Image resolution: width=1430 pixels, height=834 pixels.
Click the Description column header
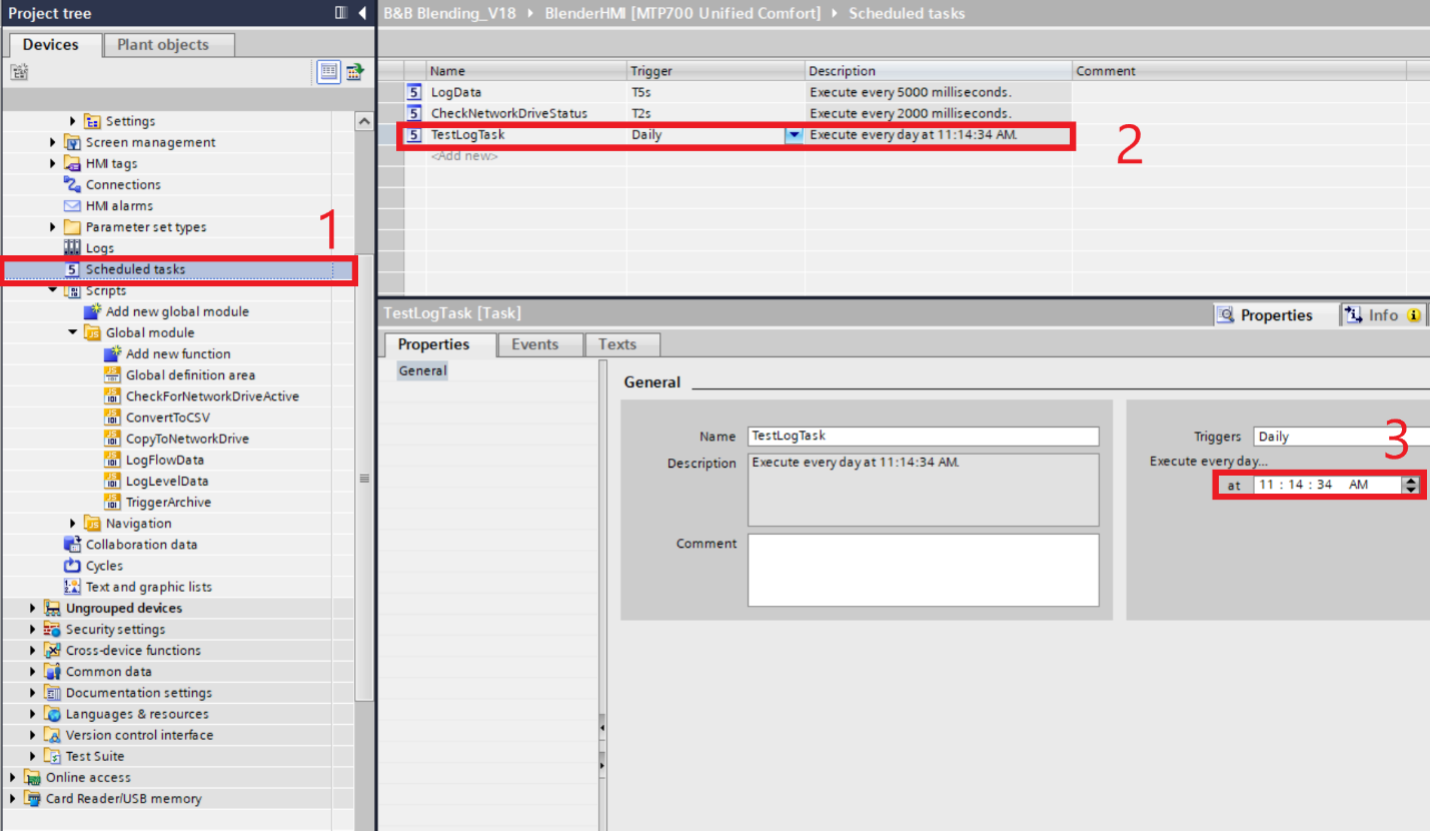click(x=938, y=71)
